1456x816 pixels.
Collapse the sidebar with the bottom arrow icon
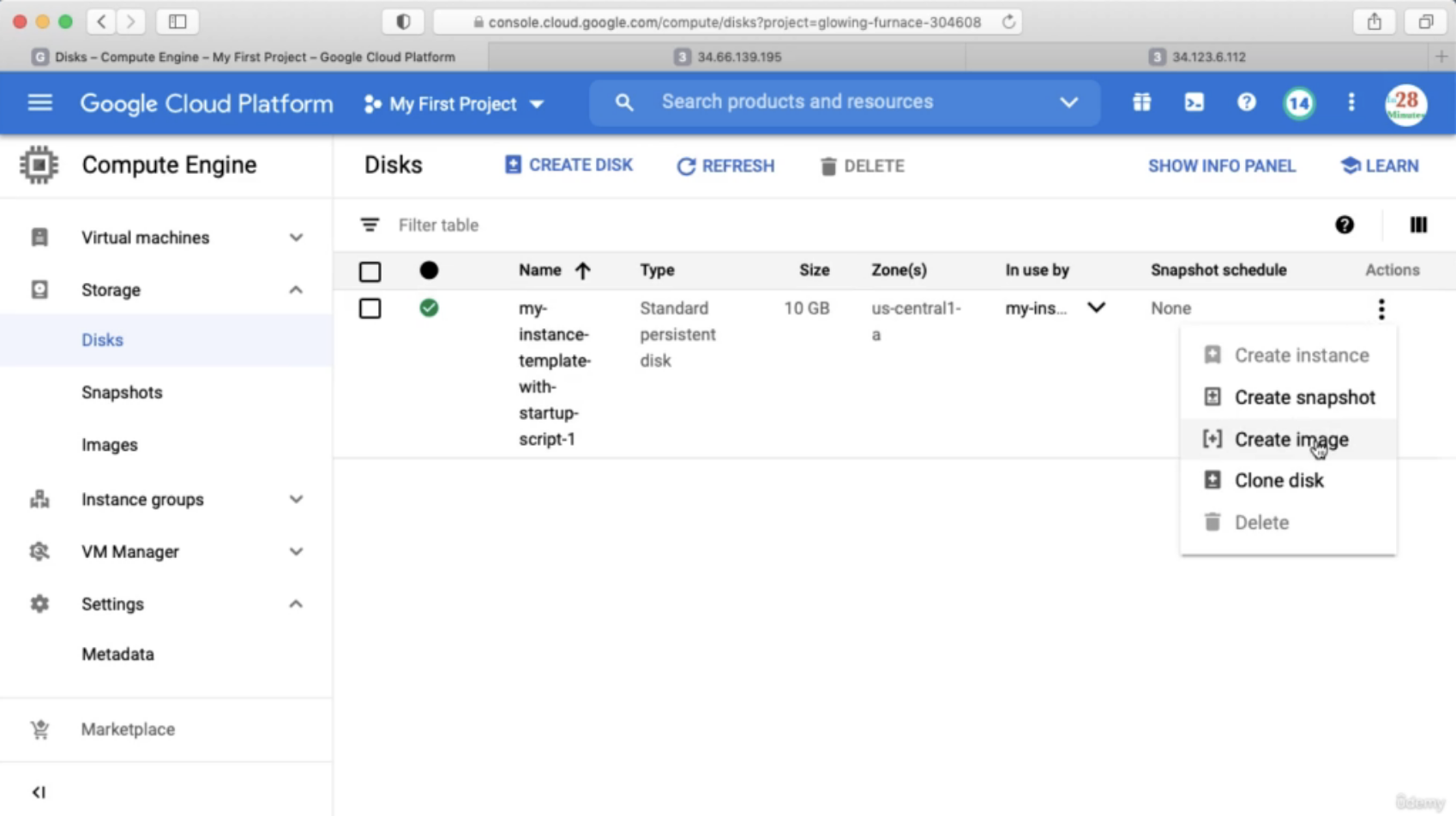(39, 792)
